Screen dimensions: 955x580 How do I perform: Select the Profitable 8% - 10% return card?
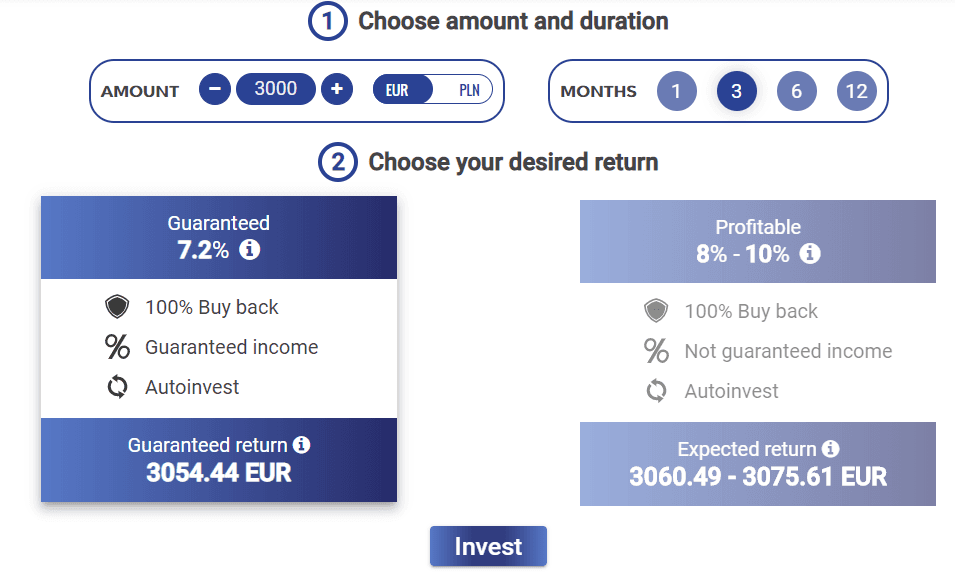[758, 353]
